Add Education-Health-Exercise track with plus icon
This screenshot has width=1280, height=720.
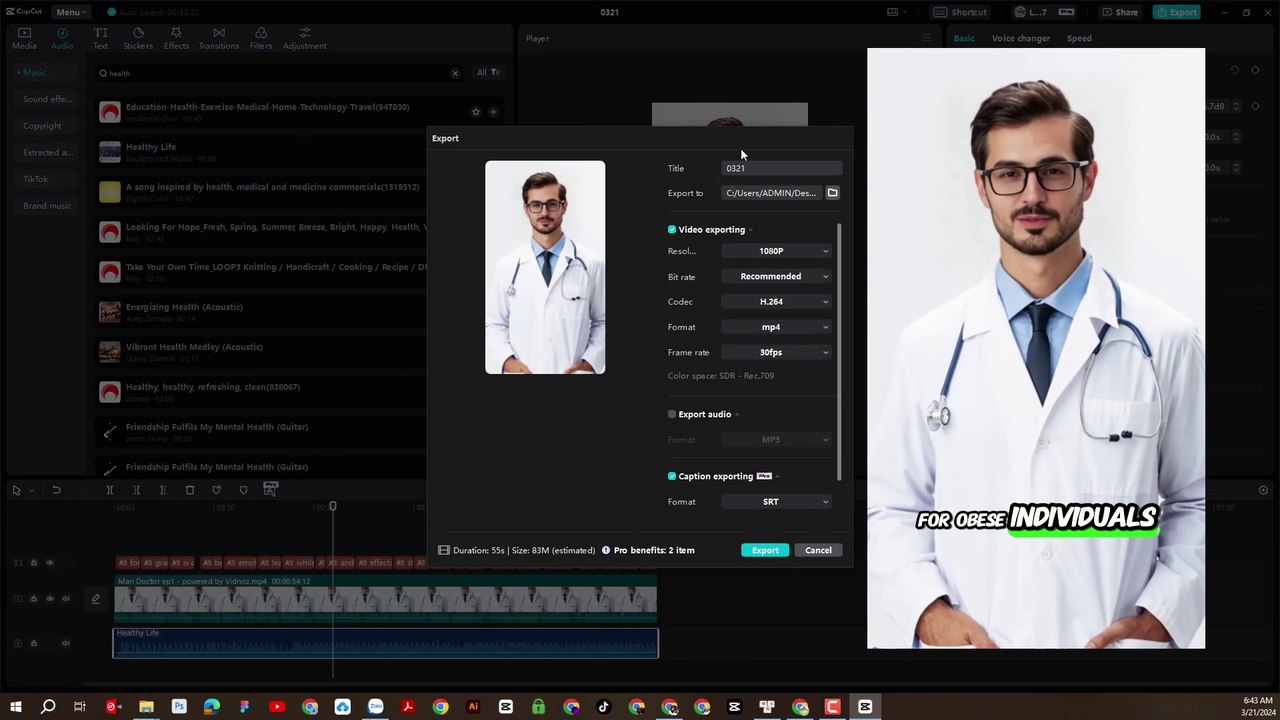[x=493, y=112]
